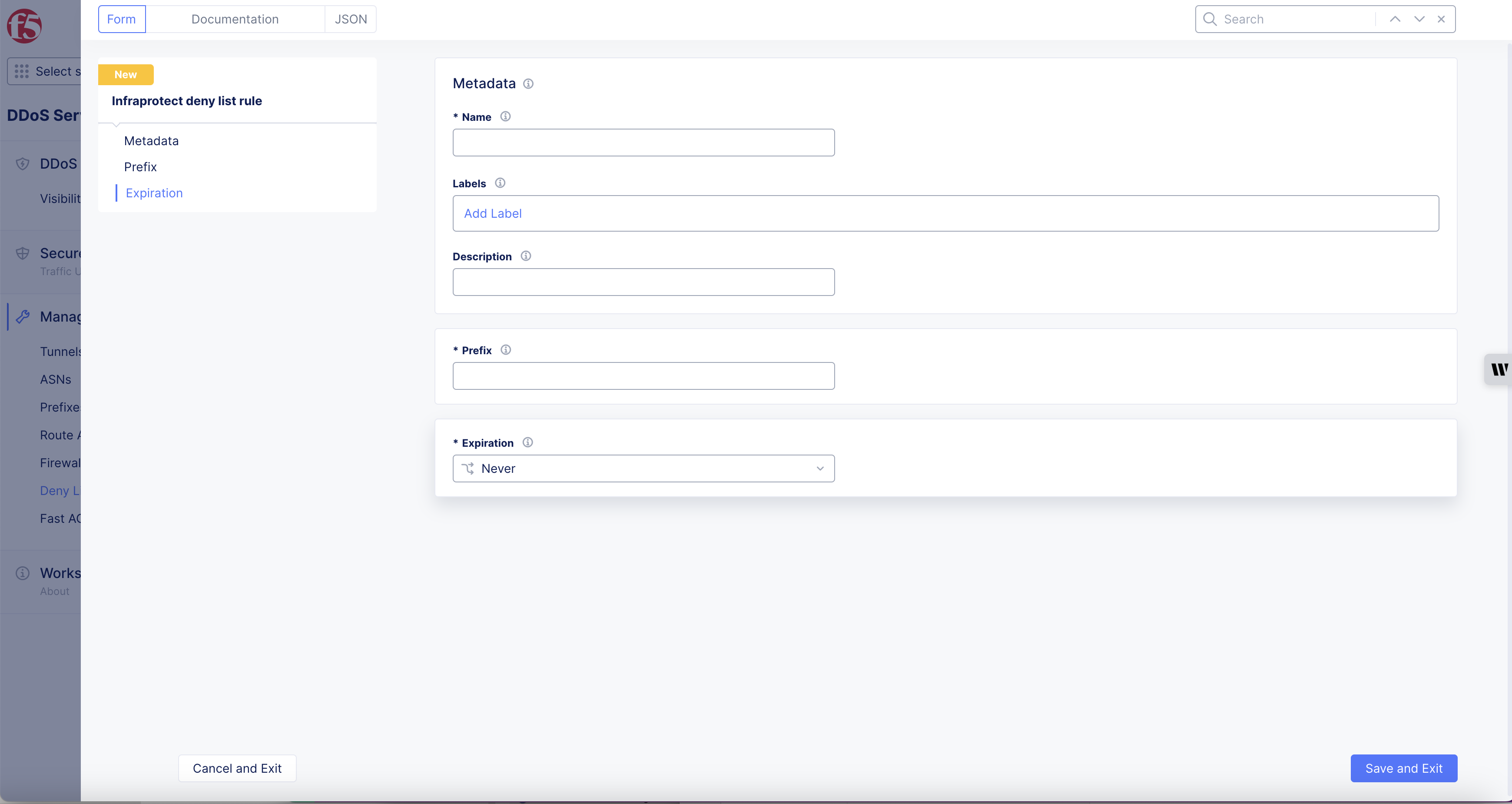Screen dimensions: 1512x804
Task: Jump to previous search result arrow
Action: (1395, 20)
